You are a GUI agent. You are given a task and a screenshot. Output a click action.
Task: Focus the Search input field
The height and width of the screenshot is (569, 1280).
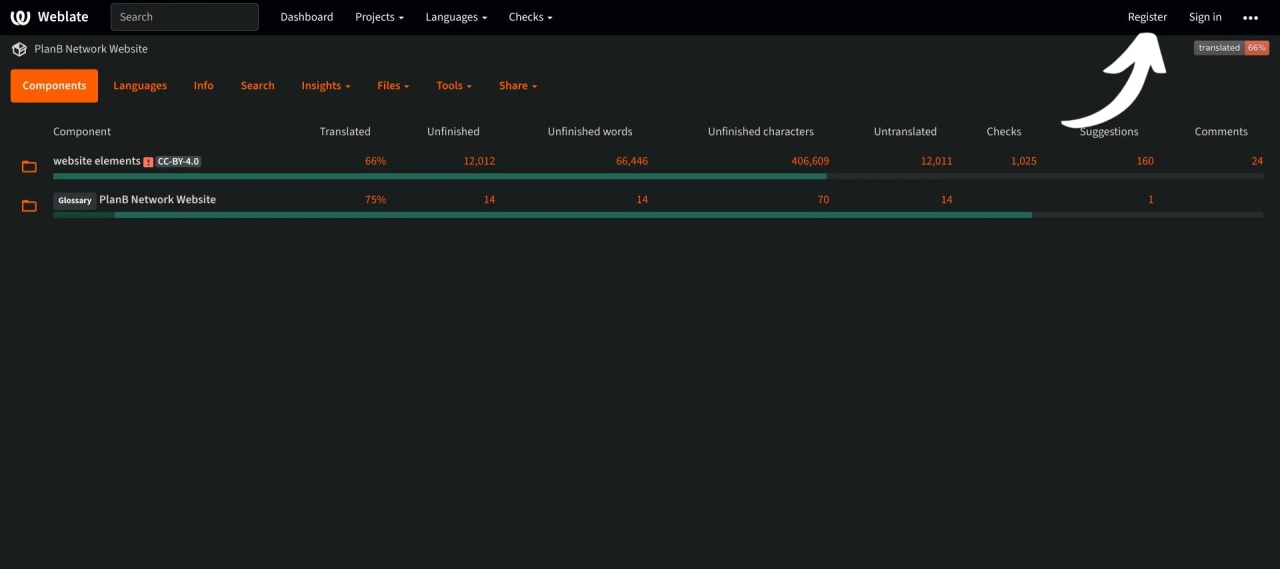(x=184, y=17)
